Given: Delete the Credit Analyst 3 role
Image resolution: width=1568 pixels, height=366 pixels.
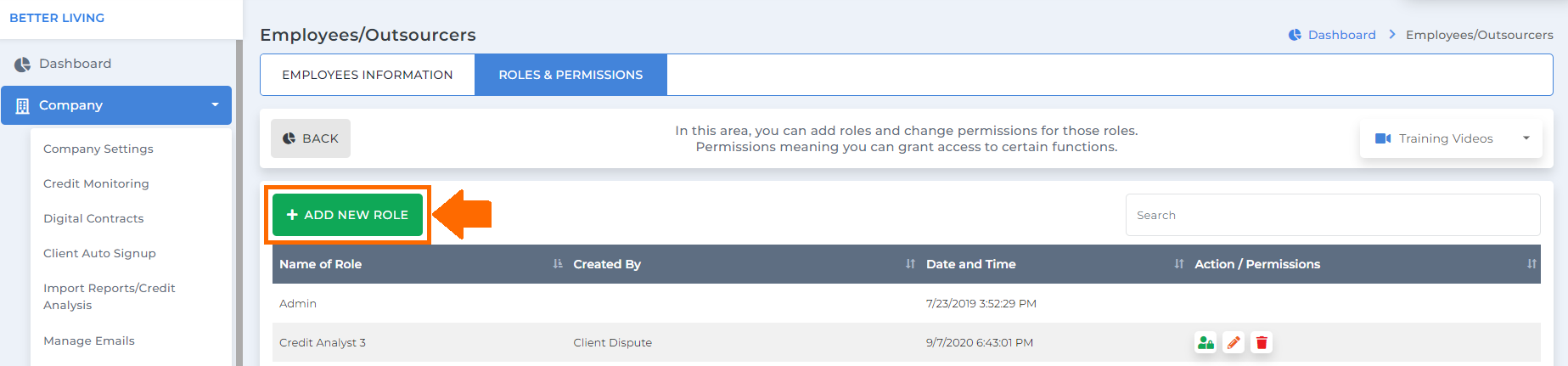Looking at the screenshot, I should (1262, 342).
